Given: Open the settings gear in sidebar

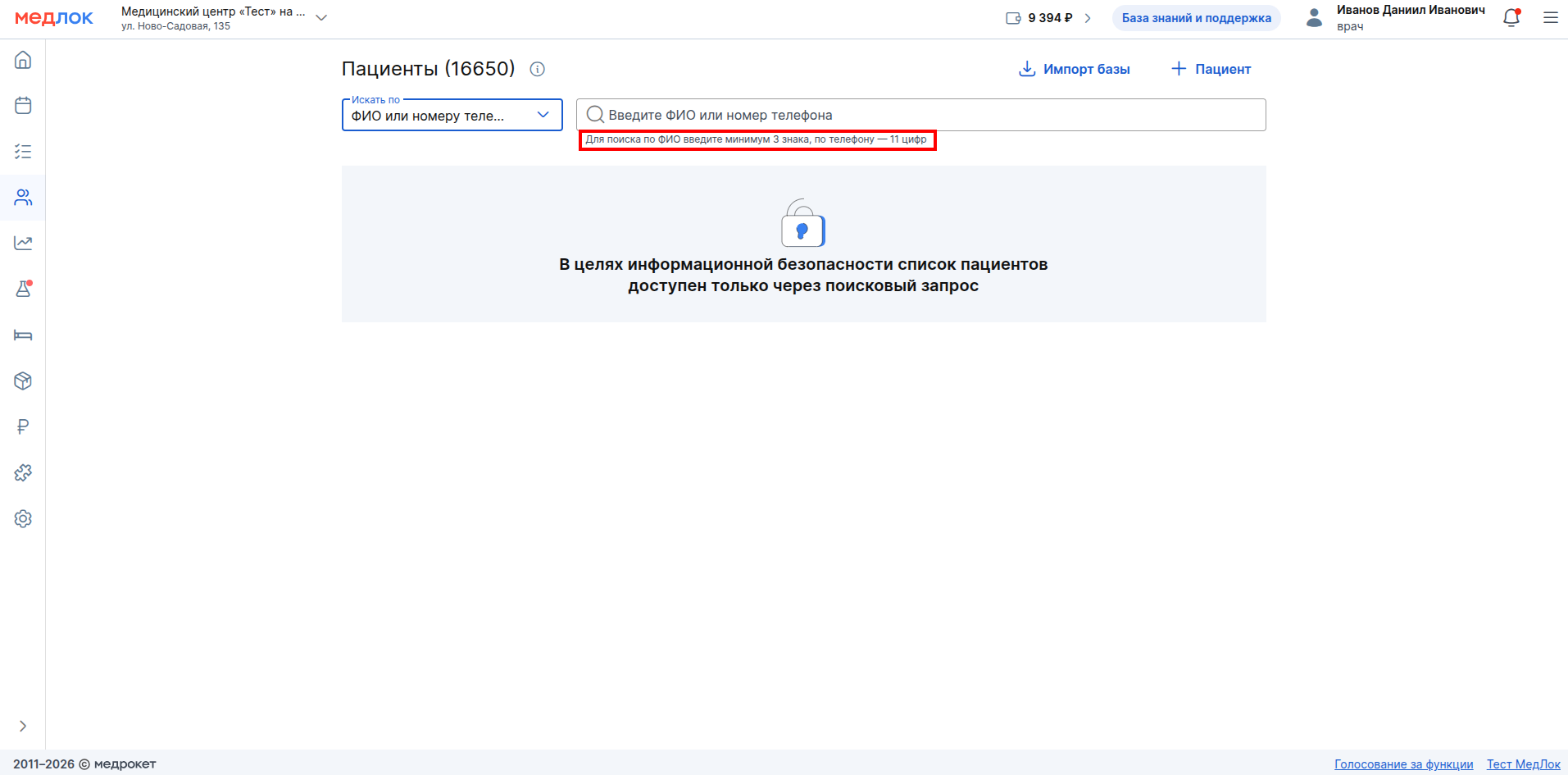Looking at the screenshot, I should point(23,518).
